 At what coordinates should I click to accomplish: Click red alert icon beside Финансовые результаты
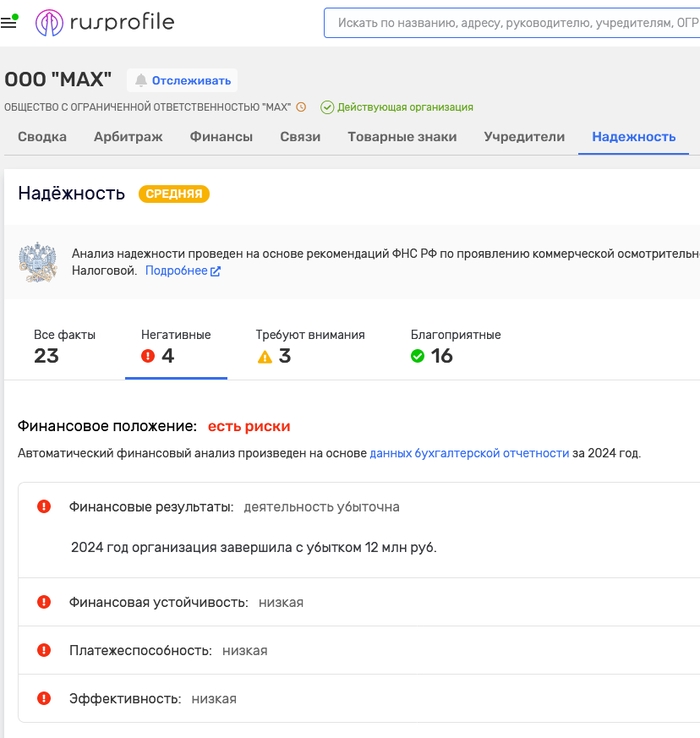pos(44,506)
